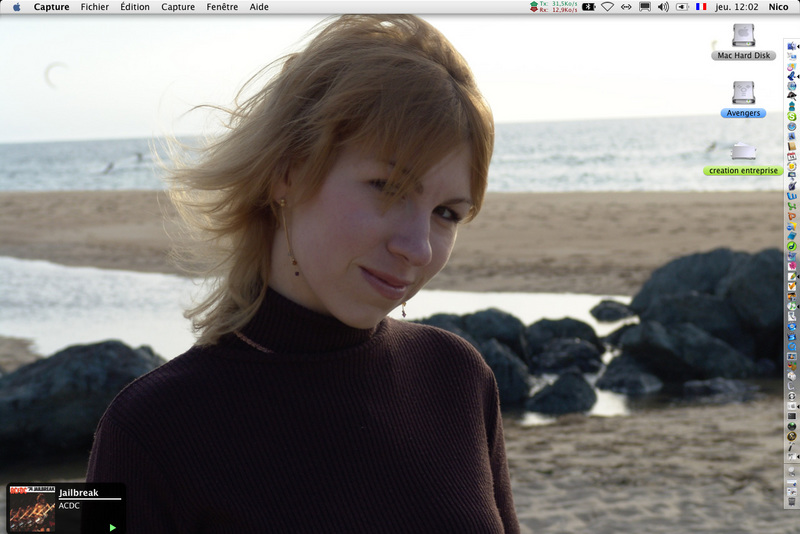Click the green play button in music widget
The width and height of the screenshot is (800, 534).
[x=113, y=527]
